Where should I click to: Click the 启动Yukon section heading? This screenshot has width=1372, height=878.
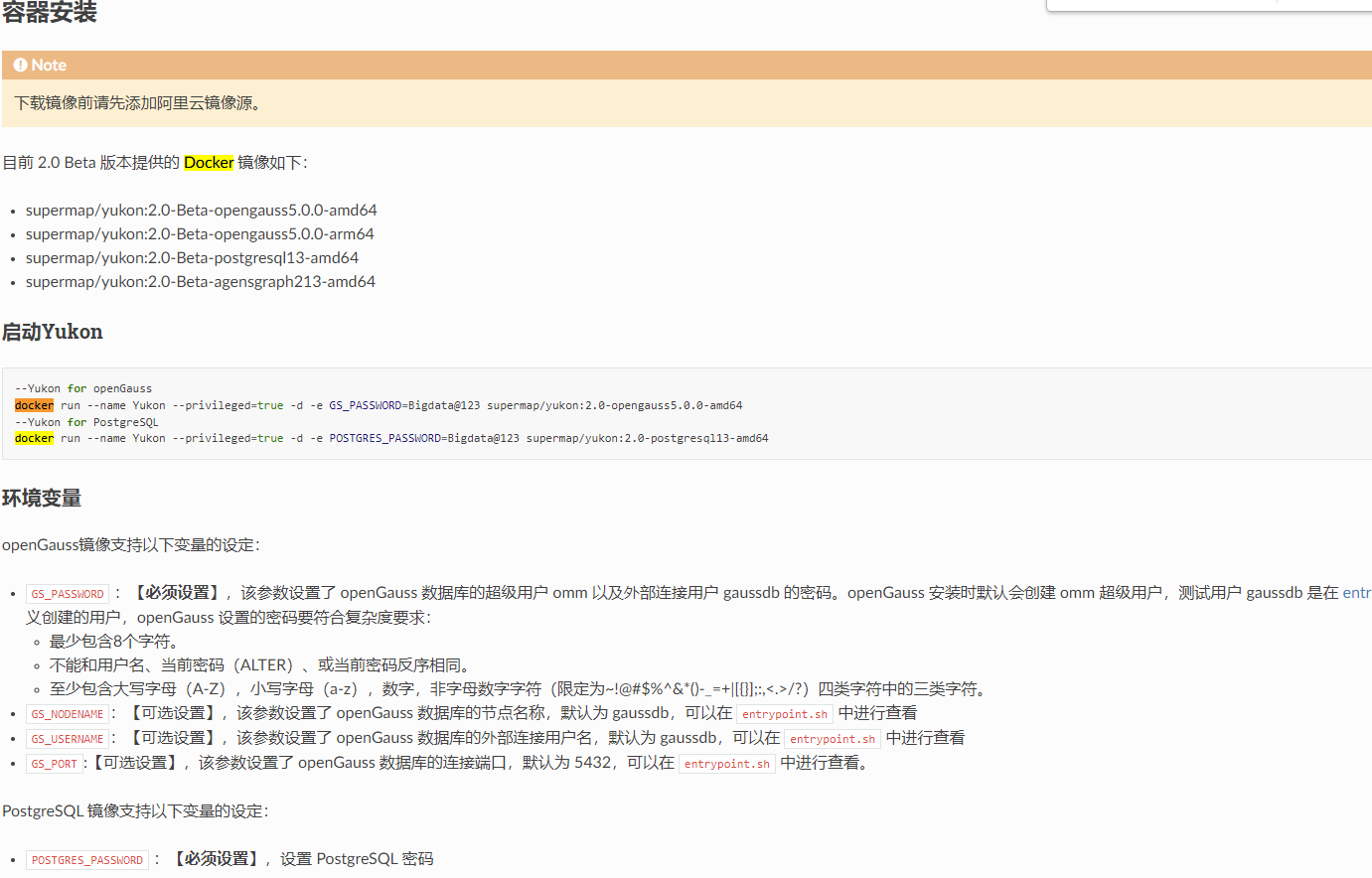tap(53, 332)
